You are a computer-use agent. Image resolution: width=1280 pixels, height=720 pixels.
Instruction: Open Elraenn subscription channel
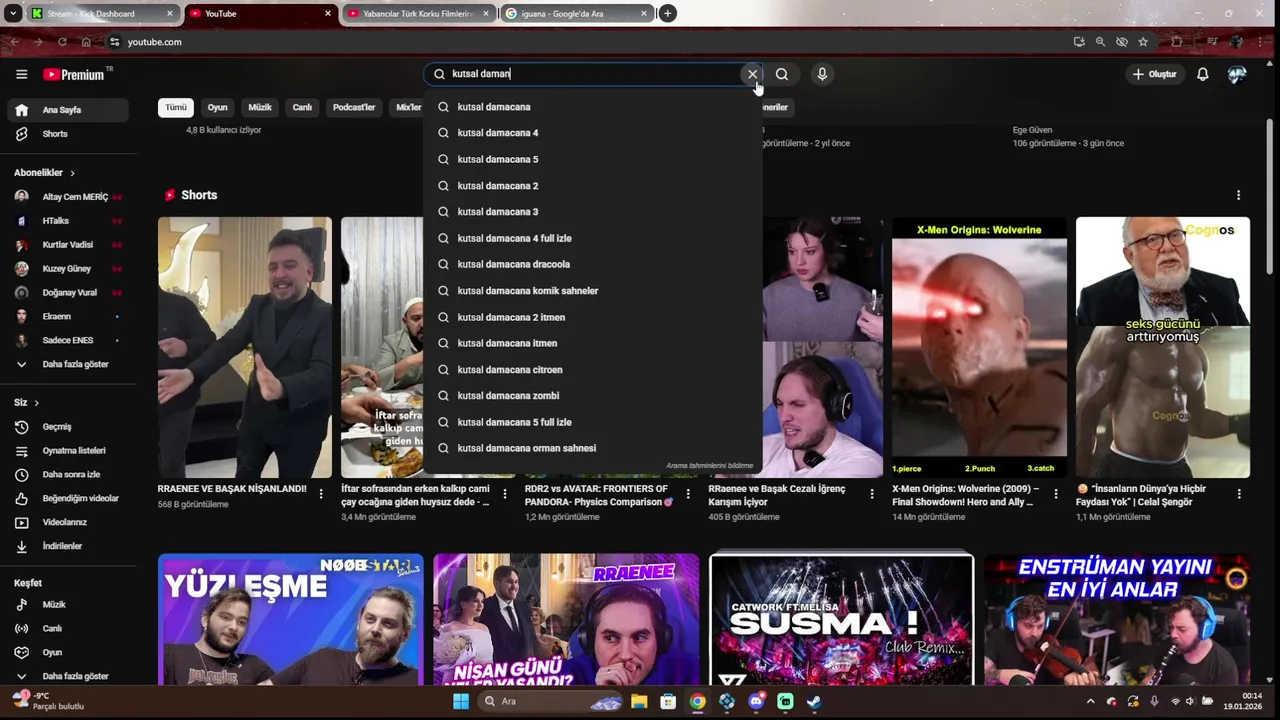(68, 316)
